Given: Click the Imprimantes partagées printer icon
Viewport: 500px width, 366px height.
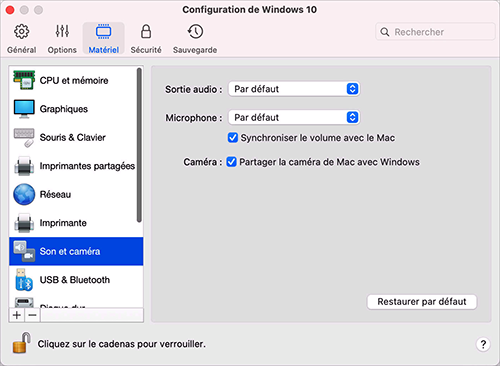Looking at the screenshot, I should (24, 166).
